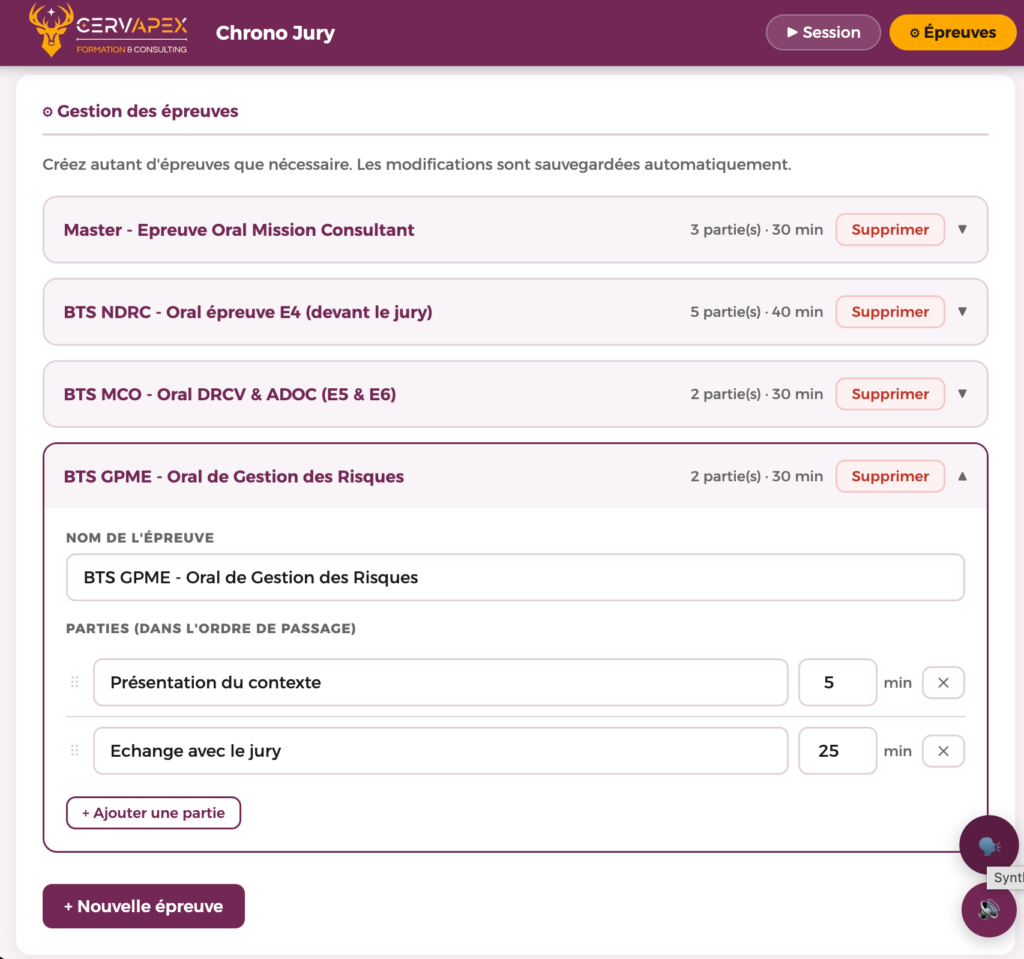Open the Session tab

(x=823, y=33)
